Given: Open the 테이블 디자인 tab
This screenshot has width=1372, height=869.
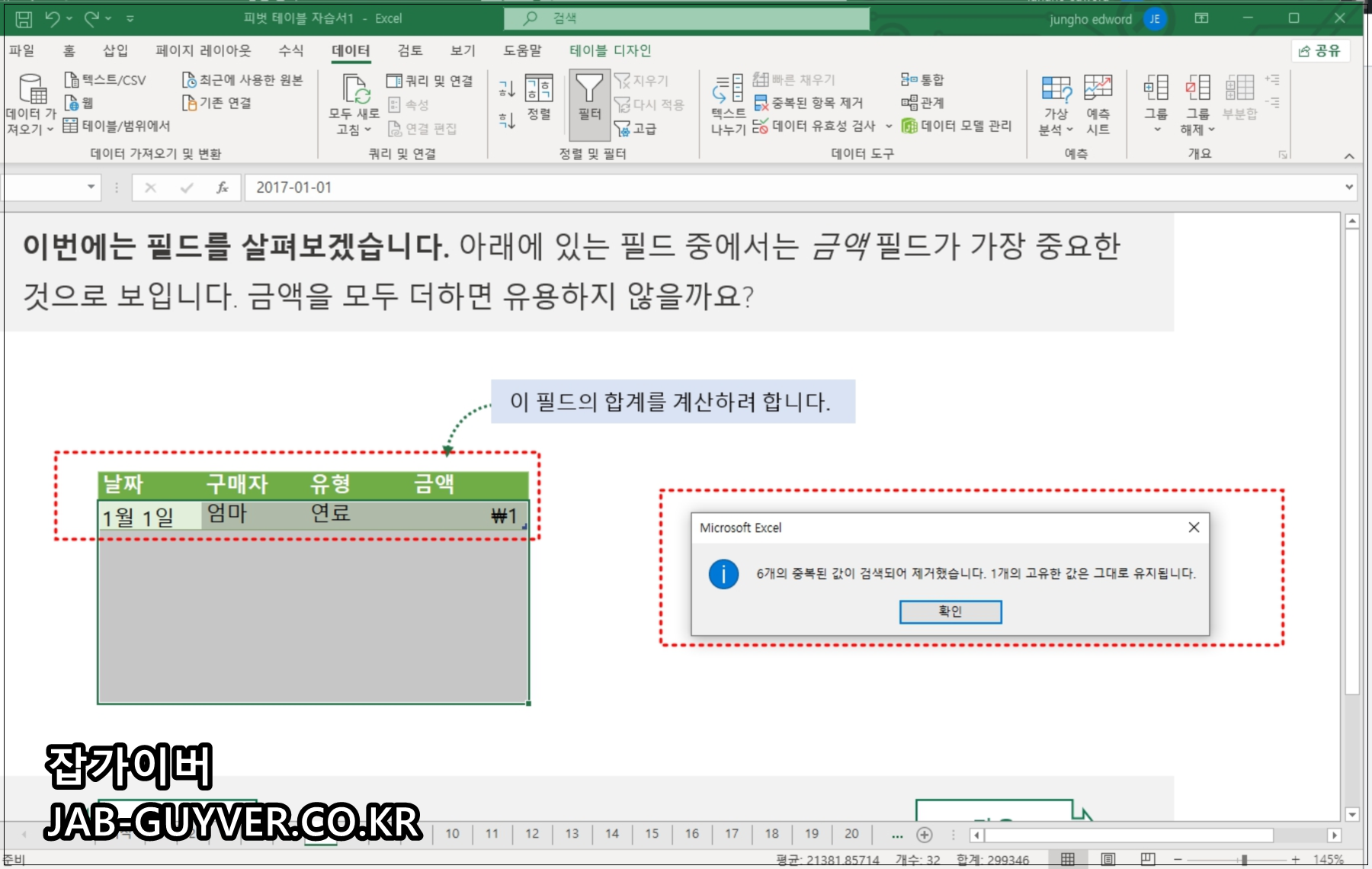Looking at the screenshot, I should pos(610,50).
